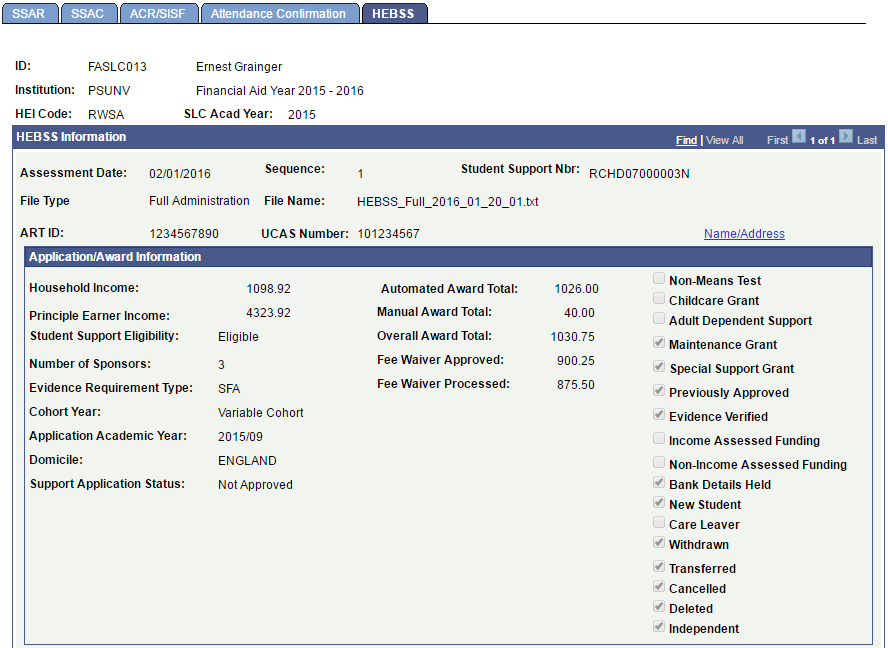Go to Last row link
The image size is (888, 648).
(866, 140)
